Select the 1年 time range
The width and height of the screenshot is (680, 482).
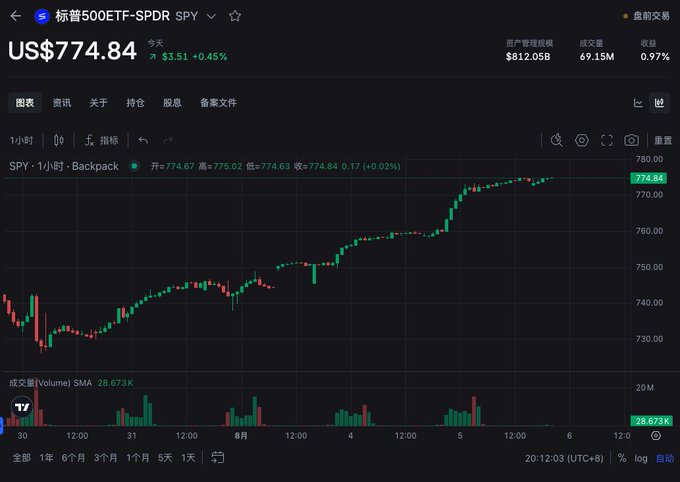[46, 458]
